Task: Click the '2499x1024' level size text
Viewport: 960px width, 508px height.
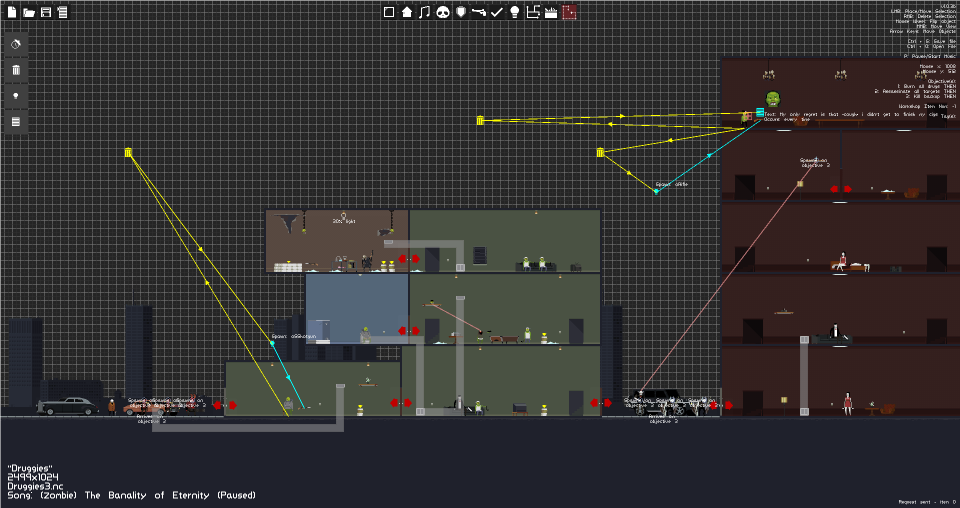Action: (x=33, y=477)
